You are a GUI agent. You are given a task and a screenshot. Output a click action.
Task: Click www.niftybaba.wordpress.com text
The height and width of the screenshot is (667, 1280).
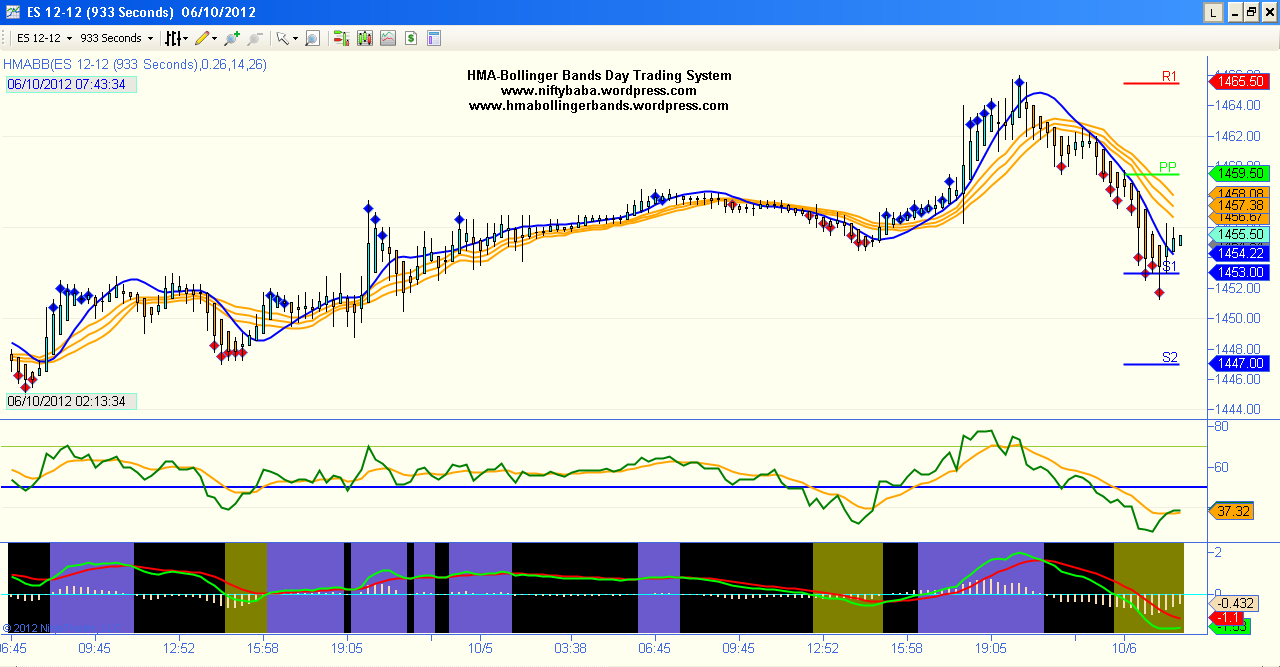pos(599,90)
